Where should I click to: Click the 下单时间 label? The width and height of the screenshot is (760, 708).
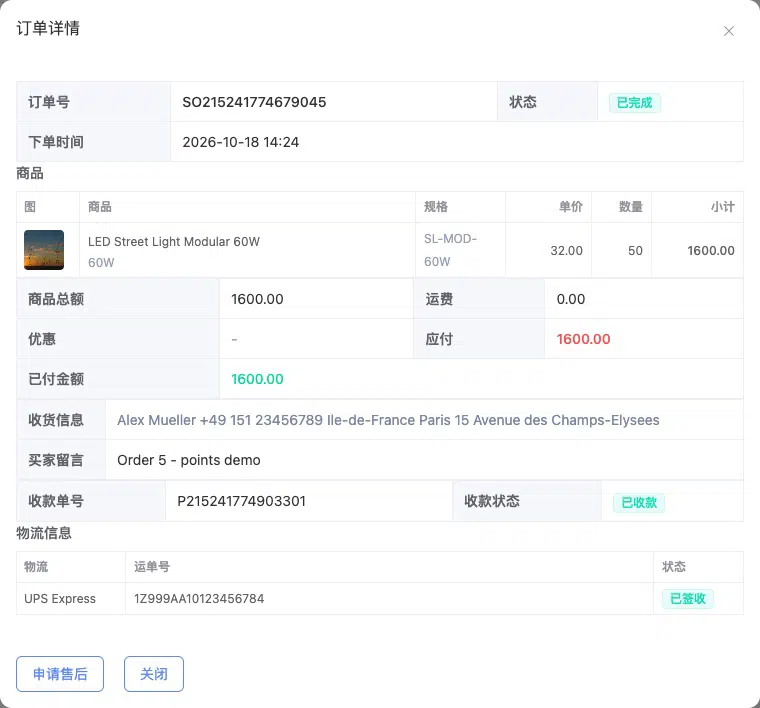coord(56,142)
